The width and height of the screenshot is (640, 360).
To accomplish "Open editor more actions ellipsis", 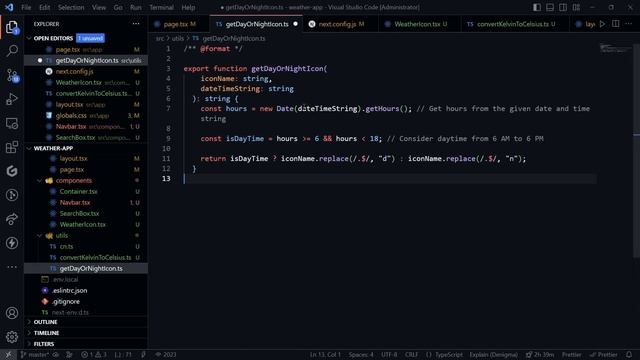I will [629, 24].
